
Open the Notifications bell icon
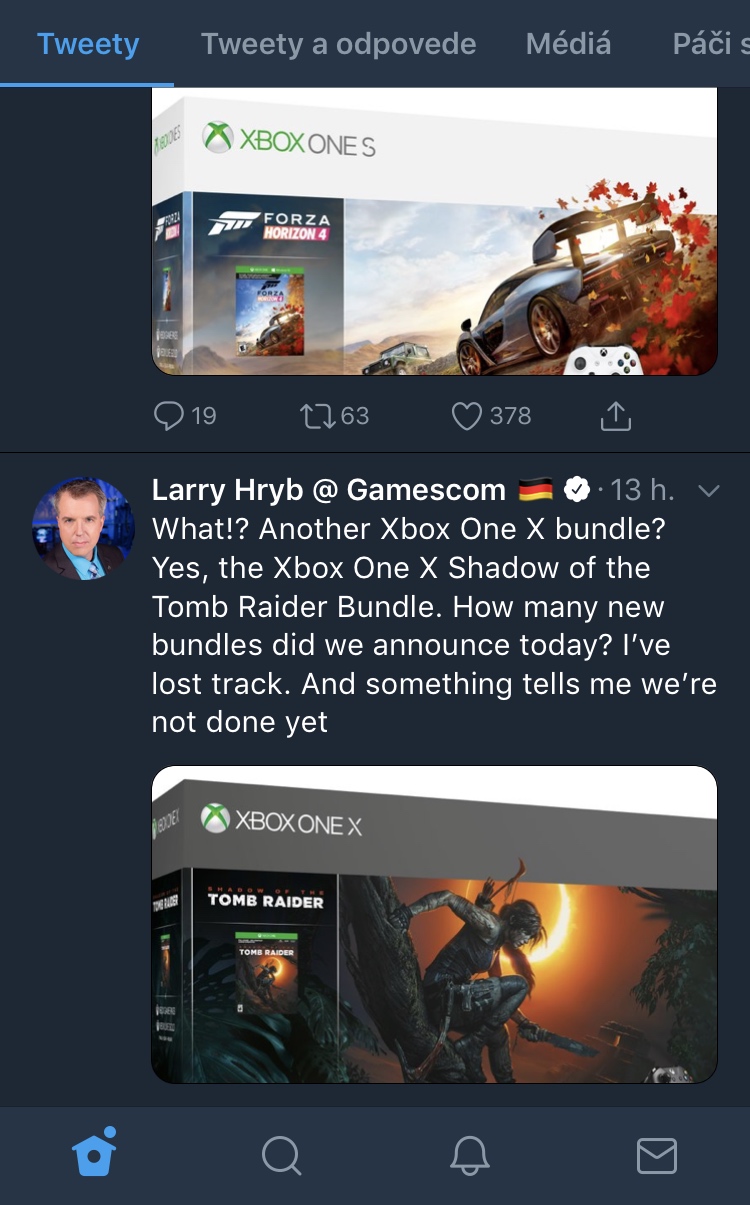coord(469,1156)
